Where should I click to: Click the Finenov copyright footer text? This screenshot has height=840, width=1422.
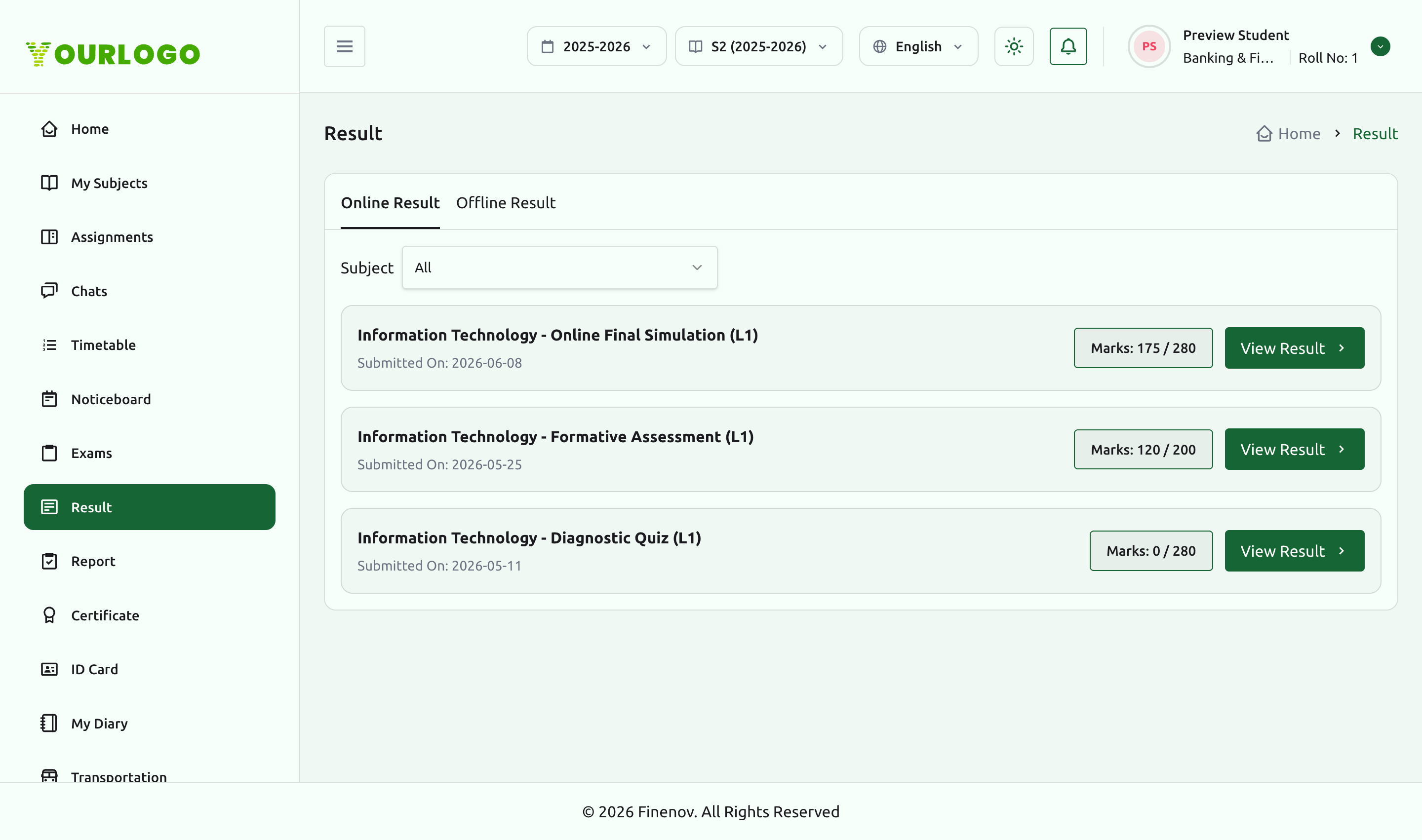click(711, 812)
